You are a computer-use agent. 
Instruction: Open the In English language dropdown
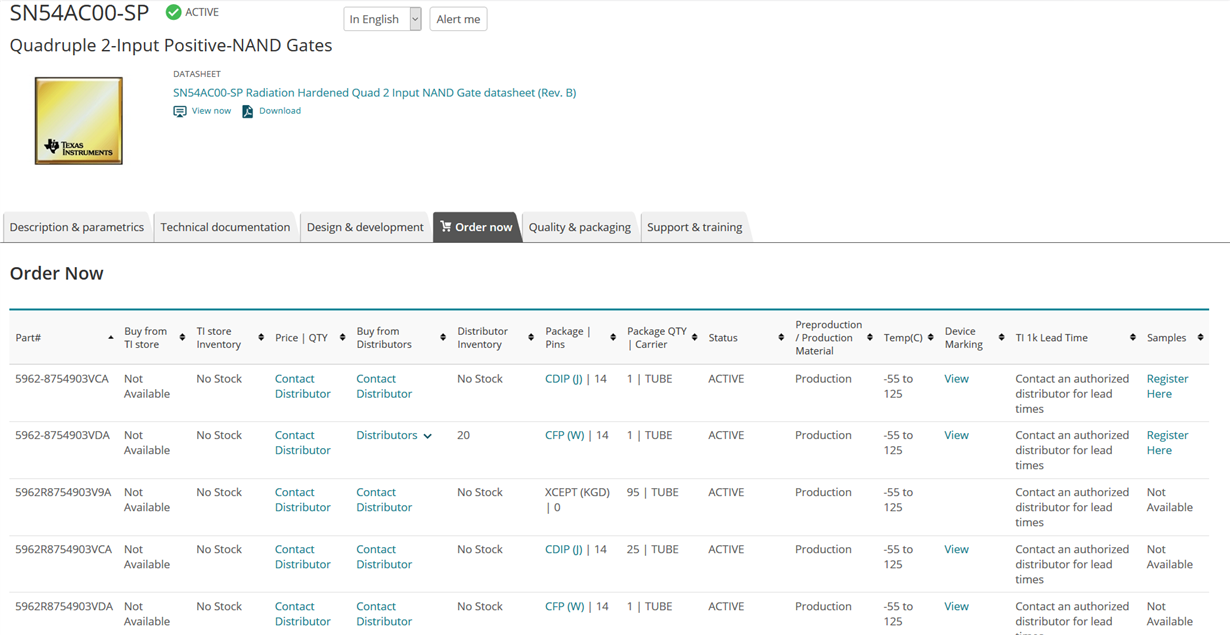click(x=383, y=19)
